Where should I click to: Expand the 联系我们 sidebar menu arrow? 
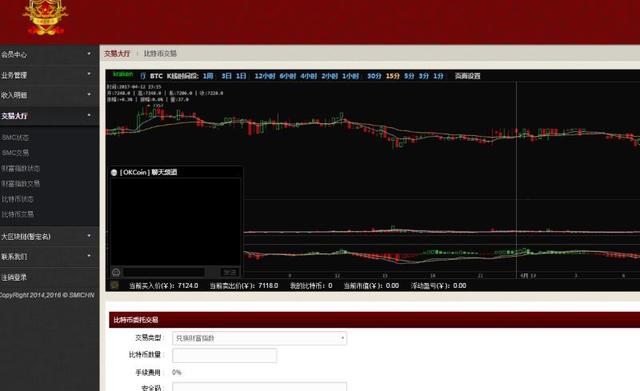point(89,256)
